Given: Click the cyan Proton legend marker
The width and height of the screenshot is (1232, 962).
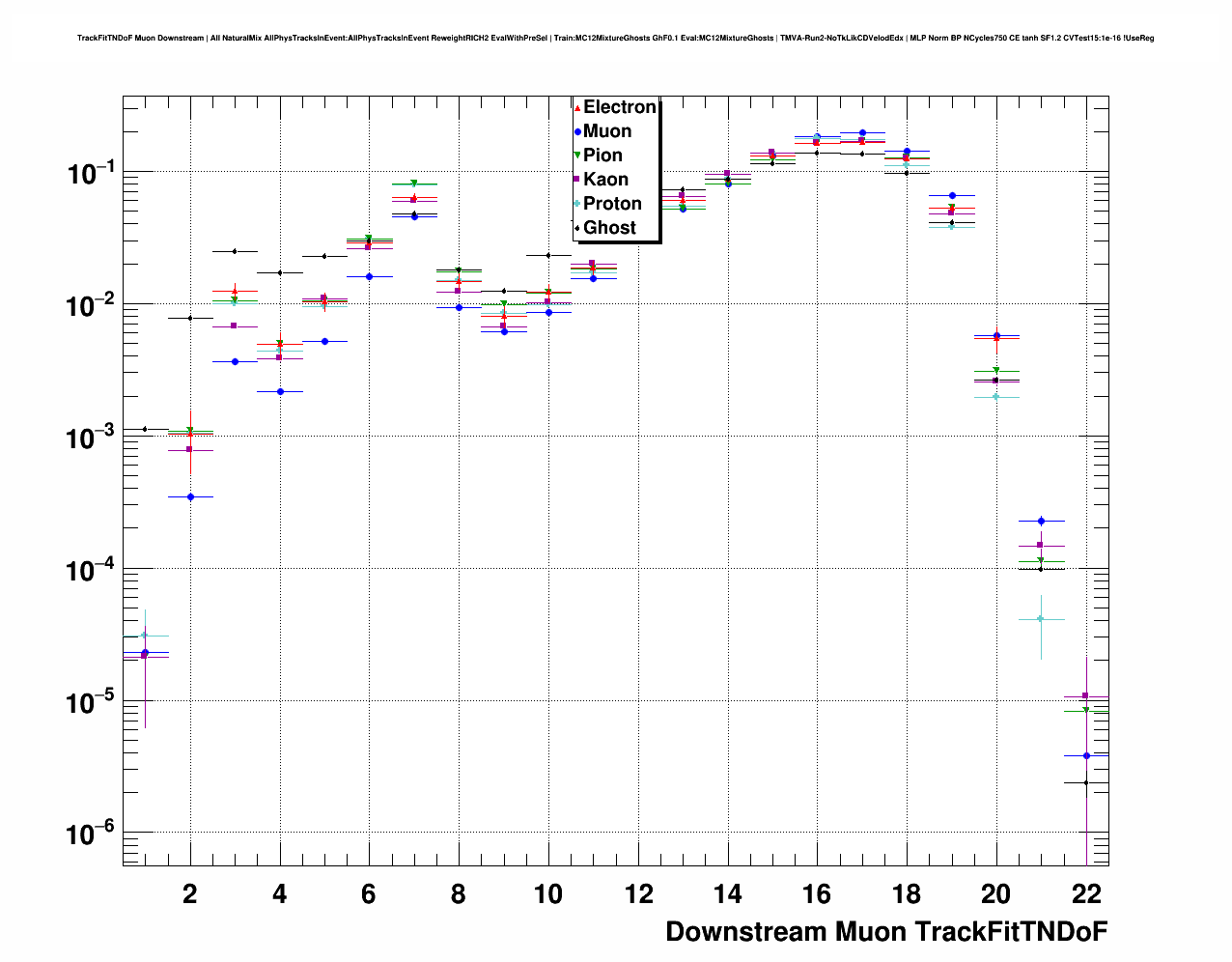Looking at the screenshot, I should click(x=577, y=204).
